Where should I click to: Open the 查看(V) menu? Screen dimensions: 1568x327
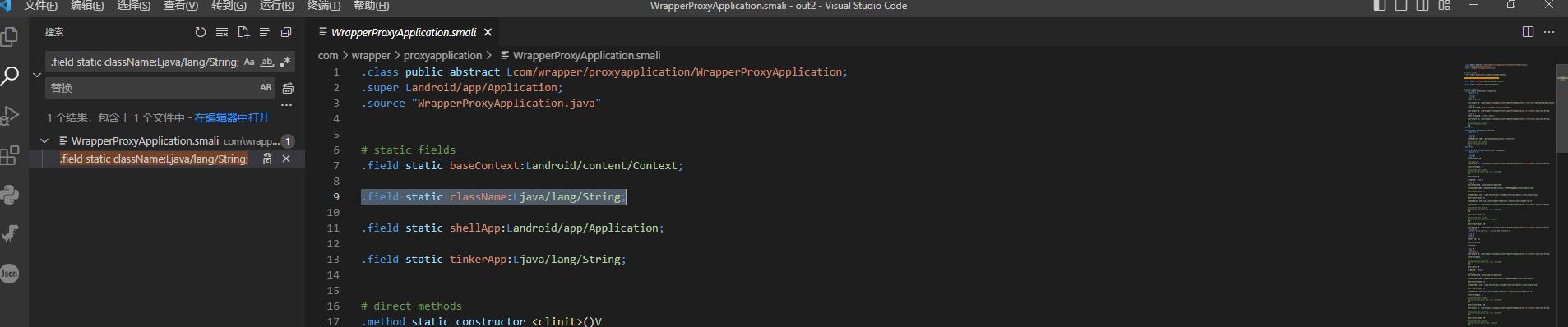click(x=181, y=6)
